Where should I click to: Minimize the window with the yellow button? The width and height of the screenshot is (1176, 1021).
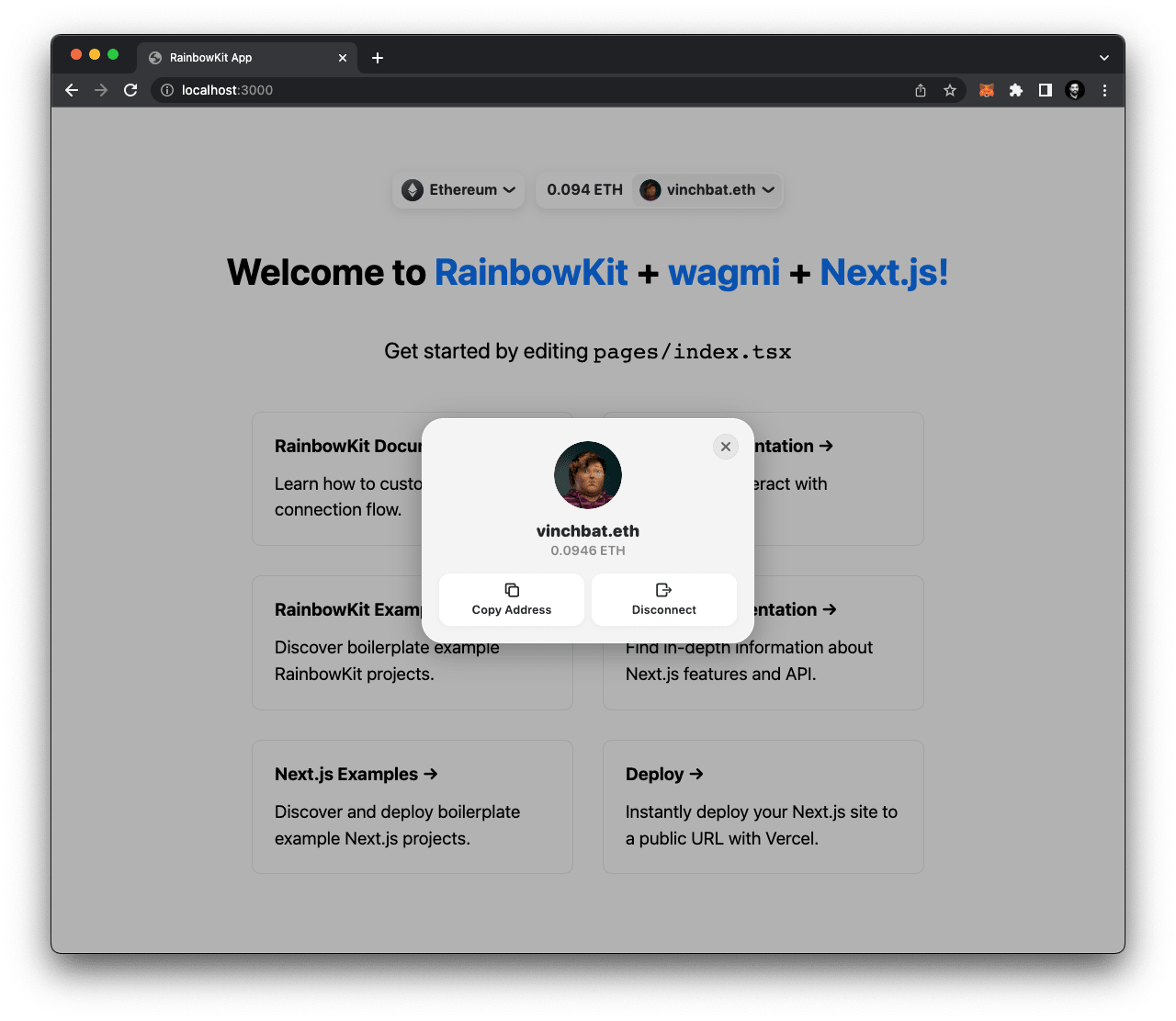(95, 55)
